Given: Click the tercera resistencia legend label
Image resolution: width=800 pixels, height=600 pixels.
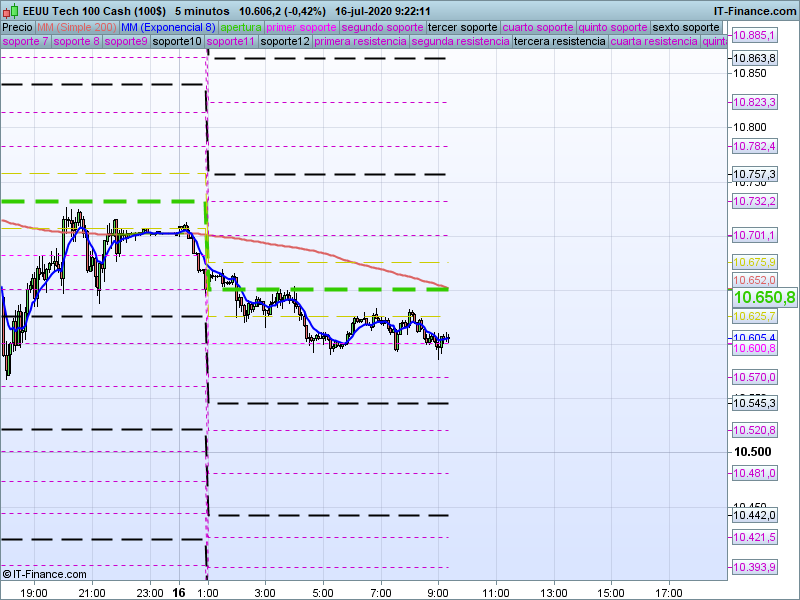Looking at the screenshot, I should (559, 42).
